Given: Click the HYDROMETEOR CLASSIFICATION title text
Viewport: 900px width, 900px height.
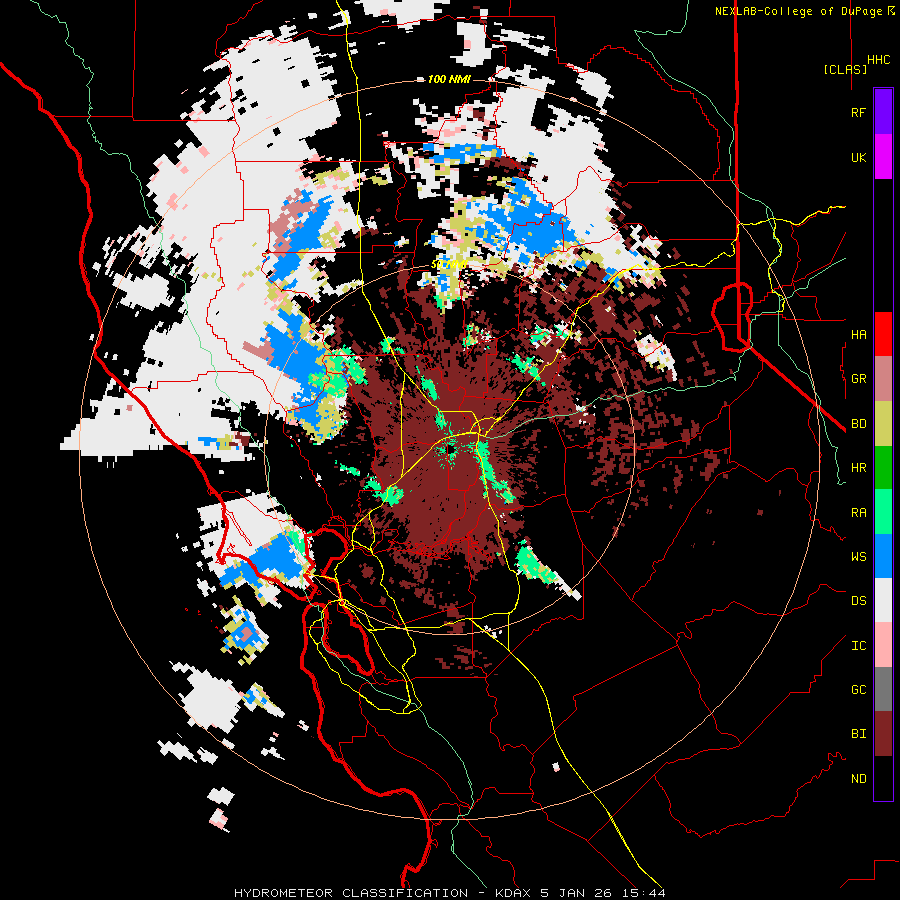Looking at the screenshot, I should pos(351,893).
